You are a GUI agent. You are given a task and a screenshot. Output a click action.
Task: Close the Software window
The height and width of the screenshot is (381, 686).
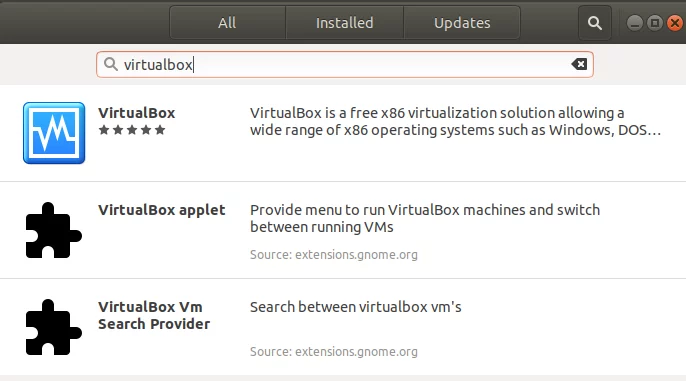(x=675, y=23)
